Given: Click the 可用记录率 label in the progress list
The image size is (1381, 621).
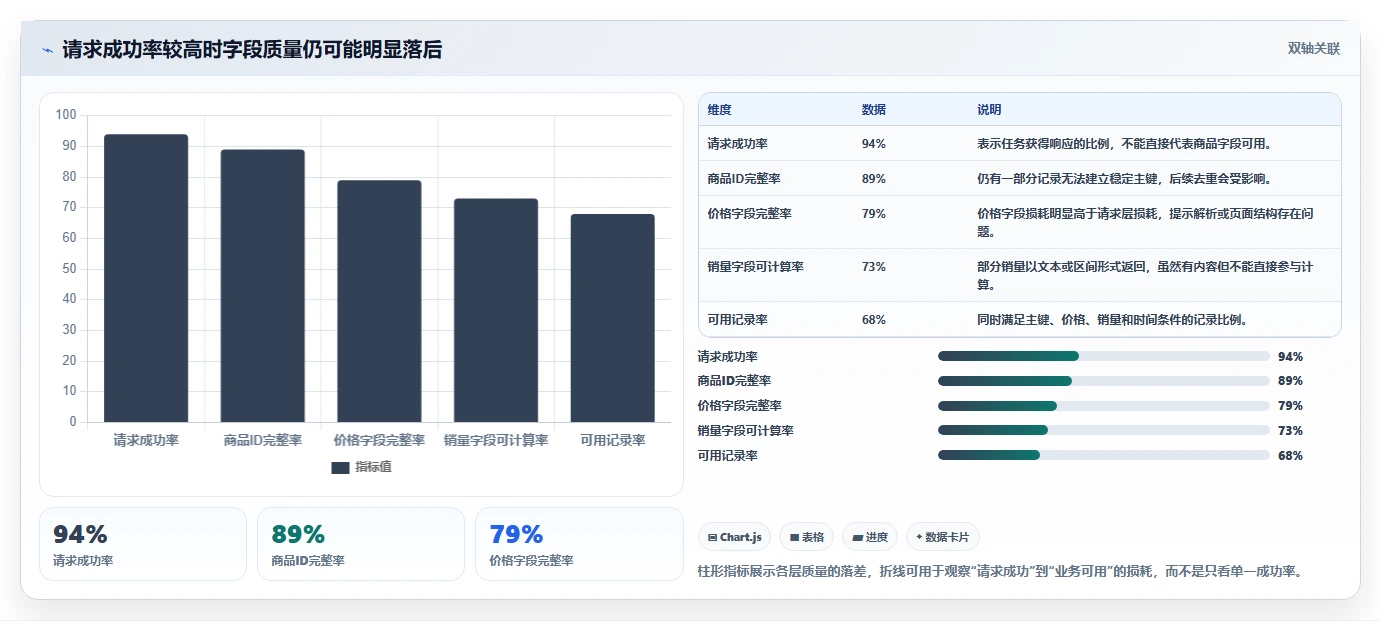Looking at the screenshot, I should tap(728, 455).
